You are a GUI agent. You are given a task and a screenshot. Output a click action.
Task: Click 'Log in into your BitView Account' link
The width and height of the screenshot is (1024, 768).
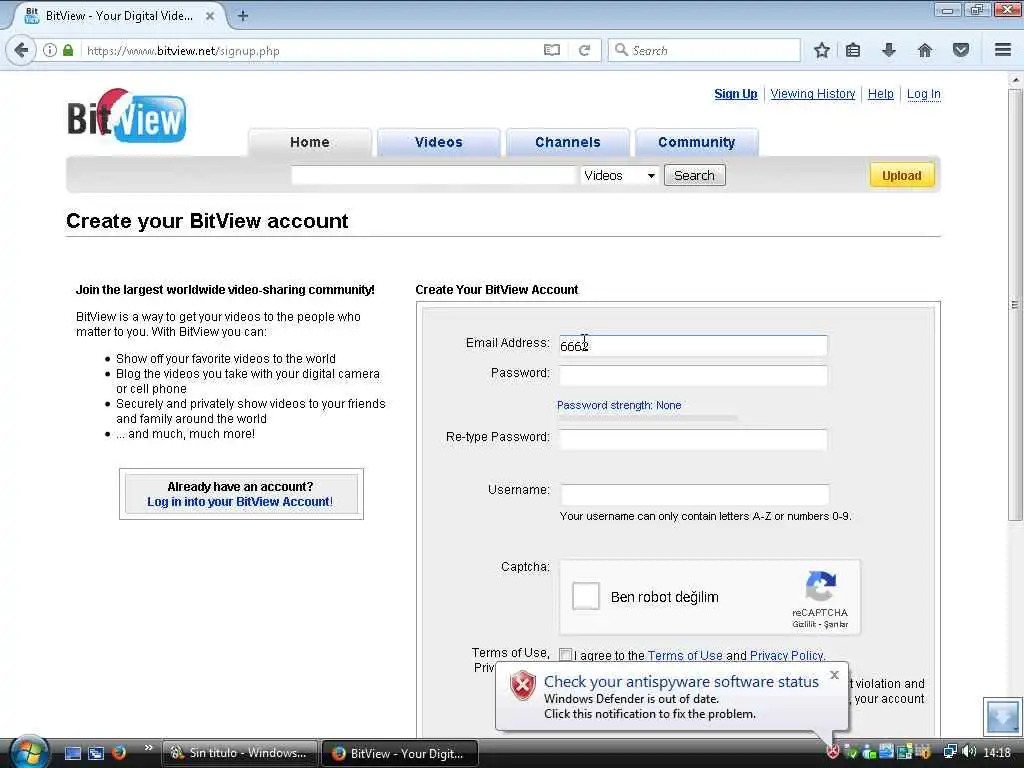pos(240,502)
